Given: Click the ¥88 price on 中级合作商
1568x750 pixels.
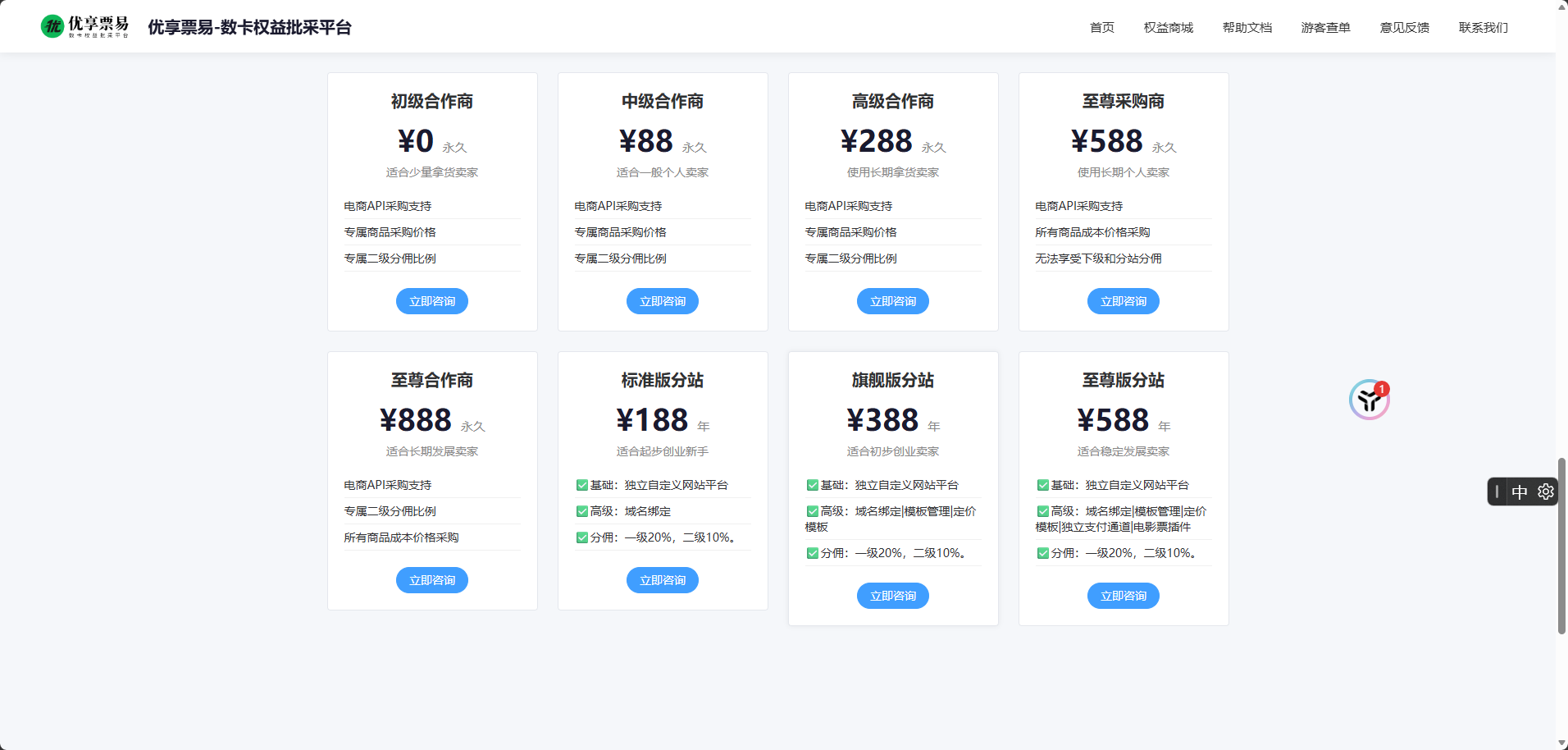Looking at the screenshot, I should (x=646, y=141).
